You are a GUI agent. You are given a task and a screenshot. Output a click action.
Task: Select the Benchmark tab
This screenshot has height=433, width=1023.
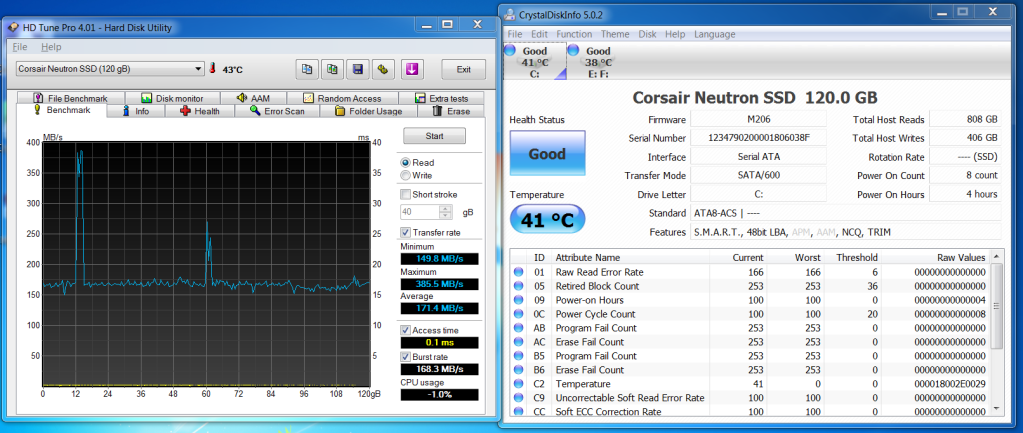(x=62, y=110)
